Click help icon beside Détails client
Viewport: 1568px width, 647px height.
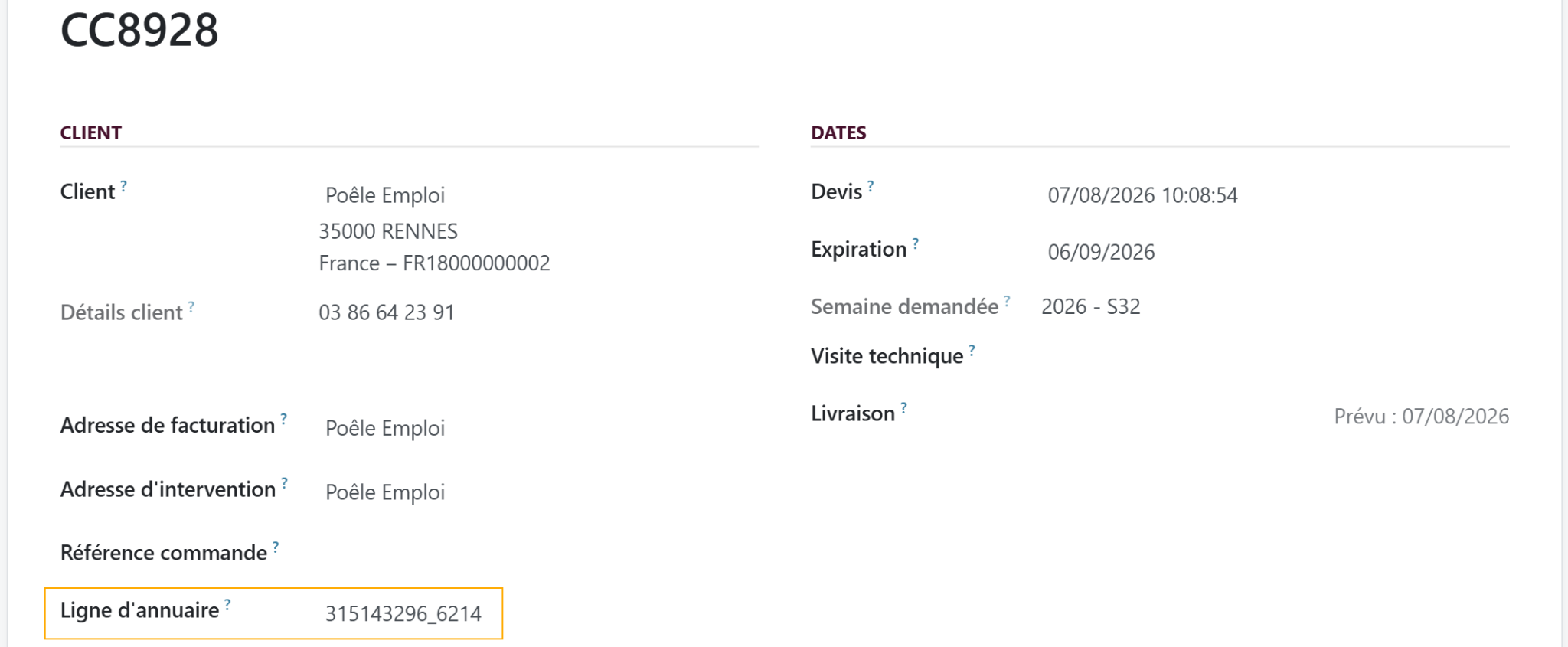click(x=191, y=306)
